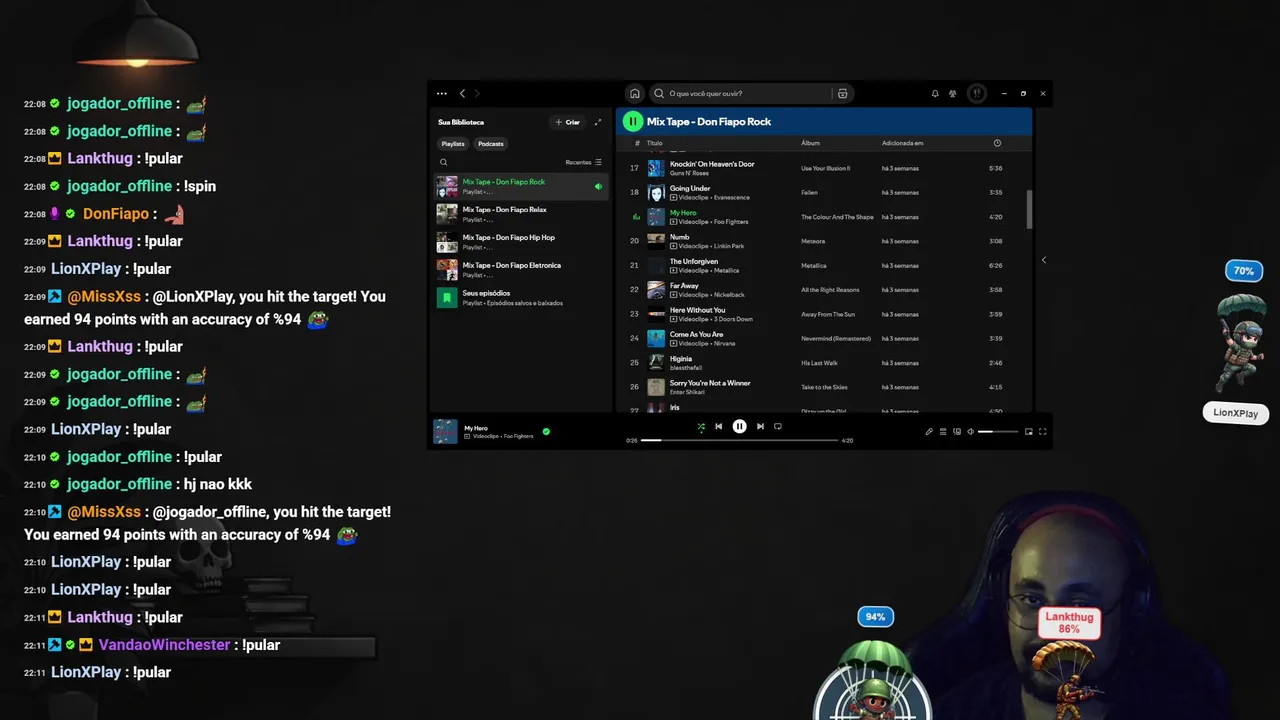
Task: Open the Guns N' Roses artist link
Action: [688, 173]
